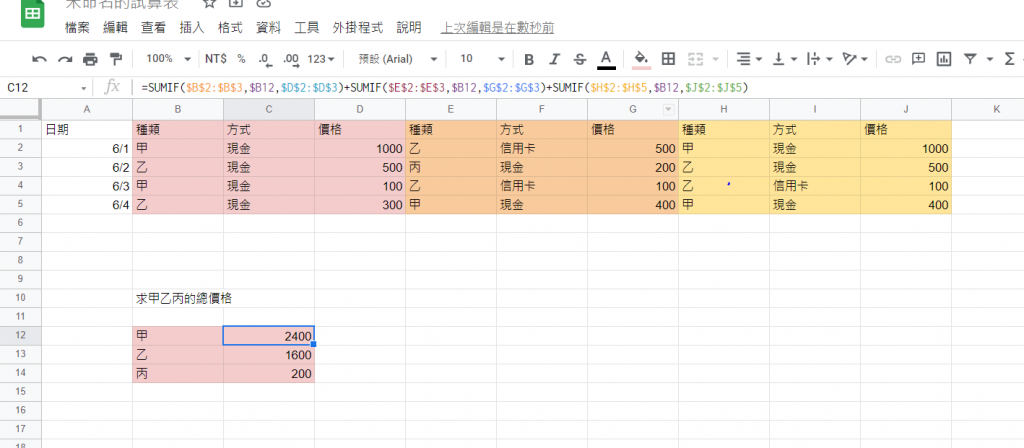Open the 編輯 menu
Screen dimensions: 1024x448
(115, 28)
